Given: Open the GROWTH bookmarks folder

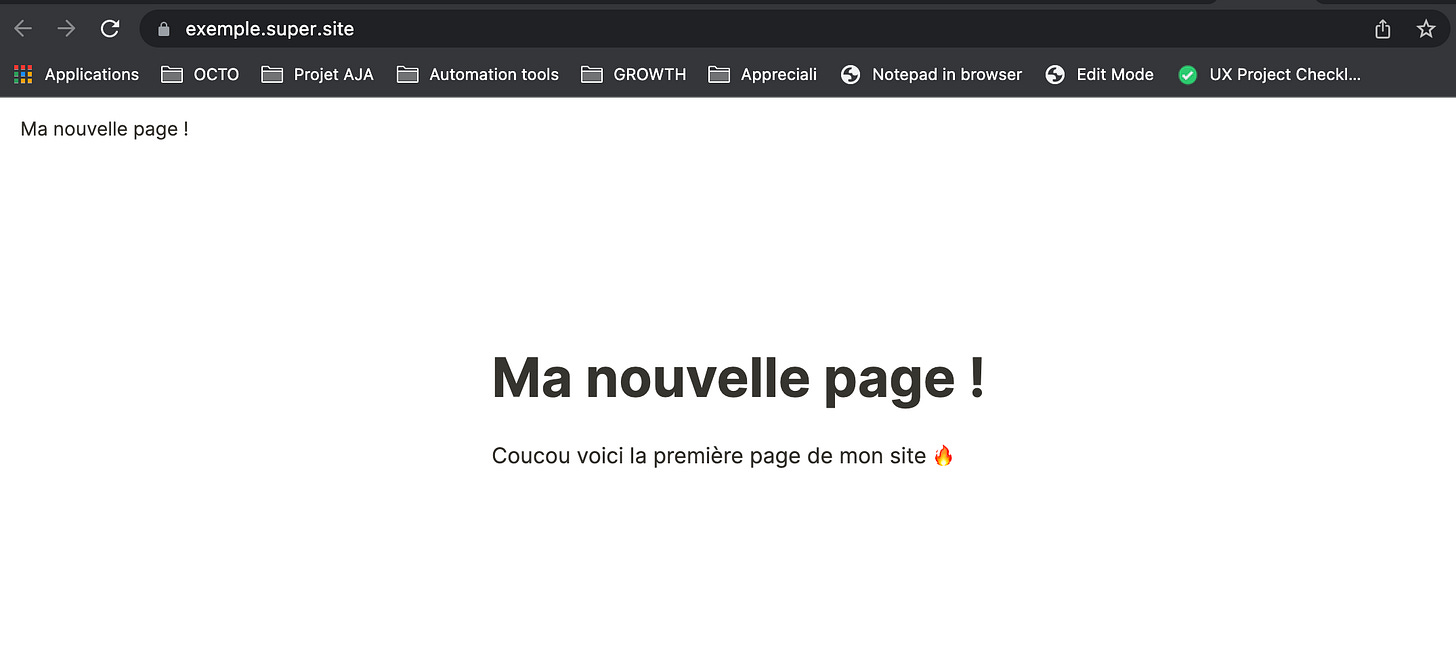Looking at the screenshot, I should [633, 74].
